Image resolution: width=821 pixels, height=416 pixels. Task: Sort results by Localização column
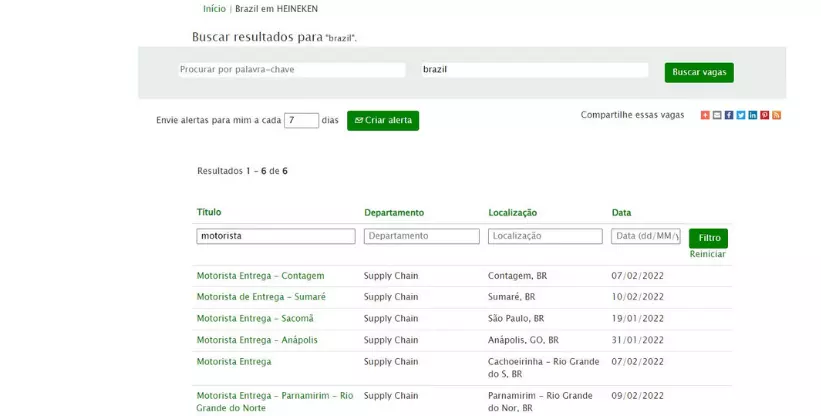coord(512,212)
